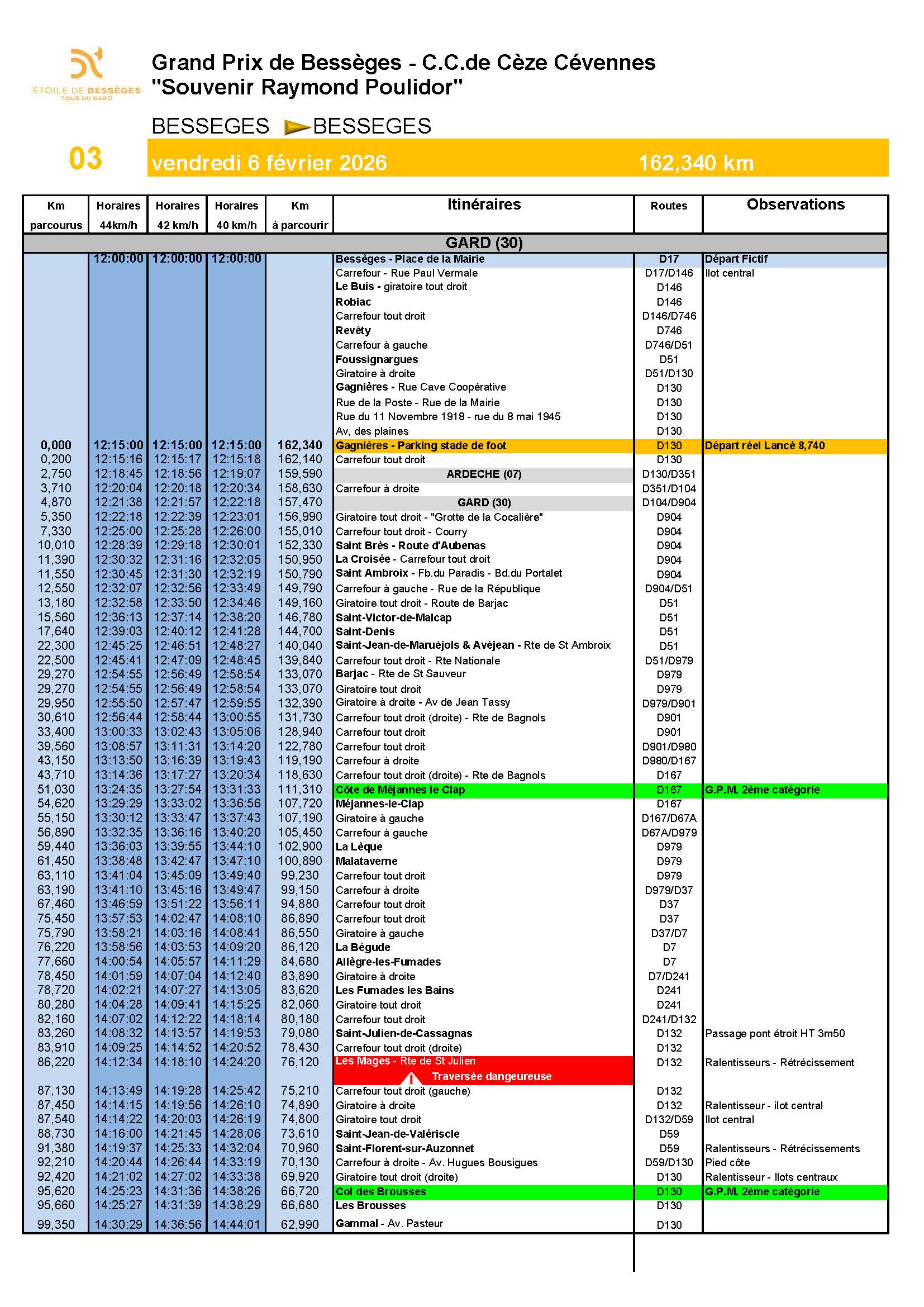Expand the Horaires 44km/h column header
924x1307 pixels.
tap(118, 213)
